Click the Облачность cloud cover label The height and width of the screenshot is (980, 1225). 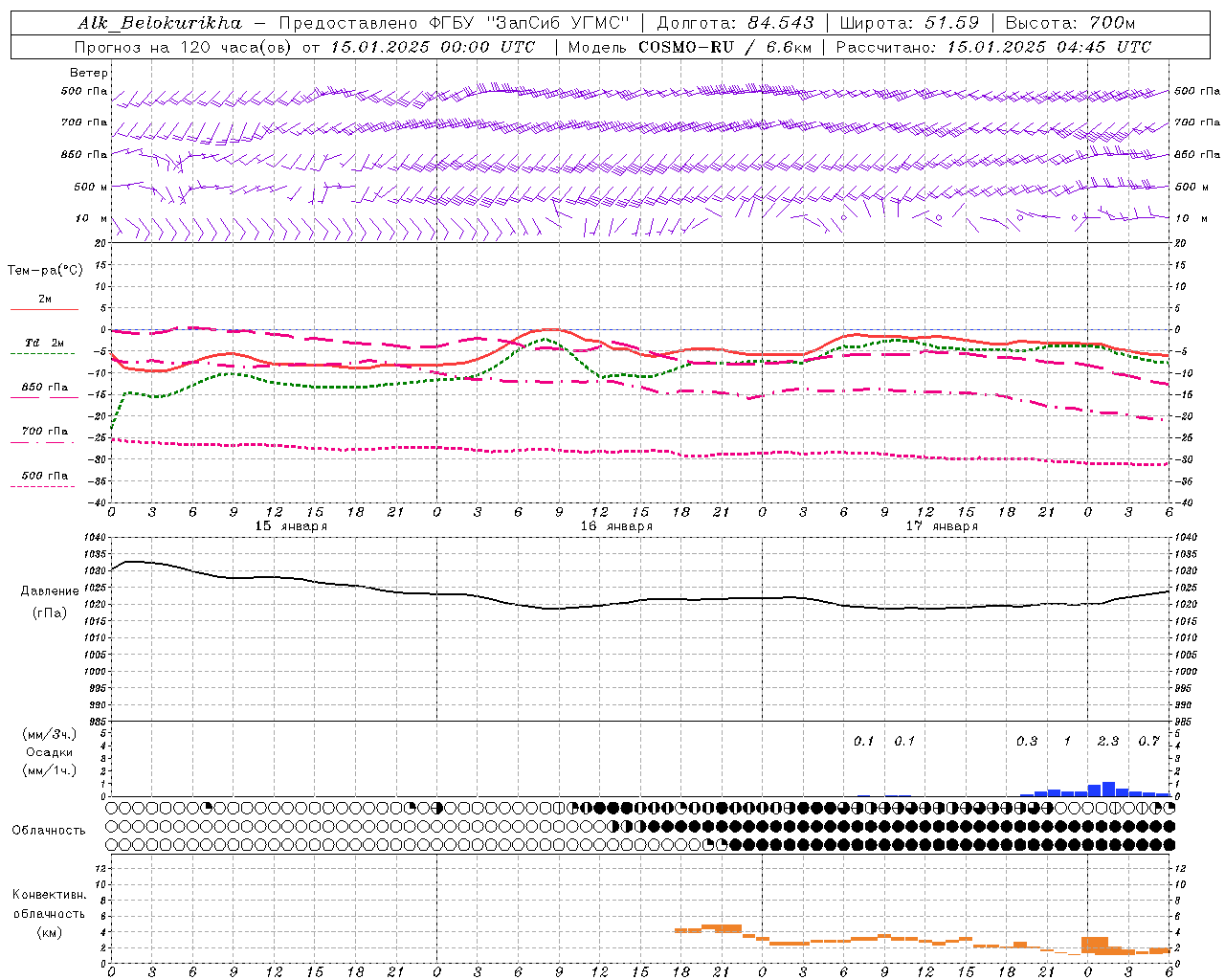(49, 830)
